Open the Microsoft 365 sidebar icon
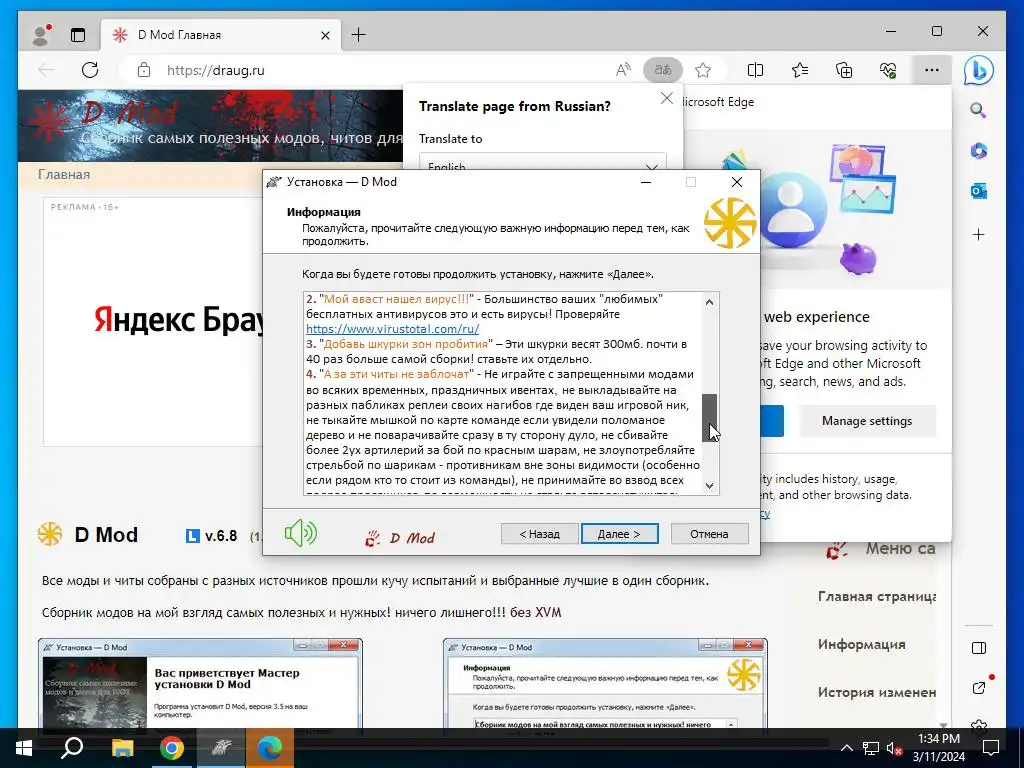This screenshot has width=1024, height=768. tap(978, 151)
